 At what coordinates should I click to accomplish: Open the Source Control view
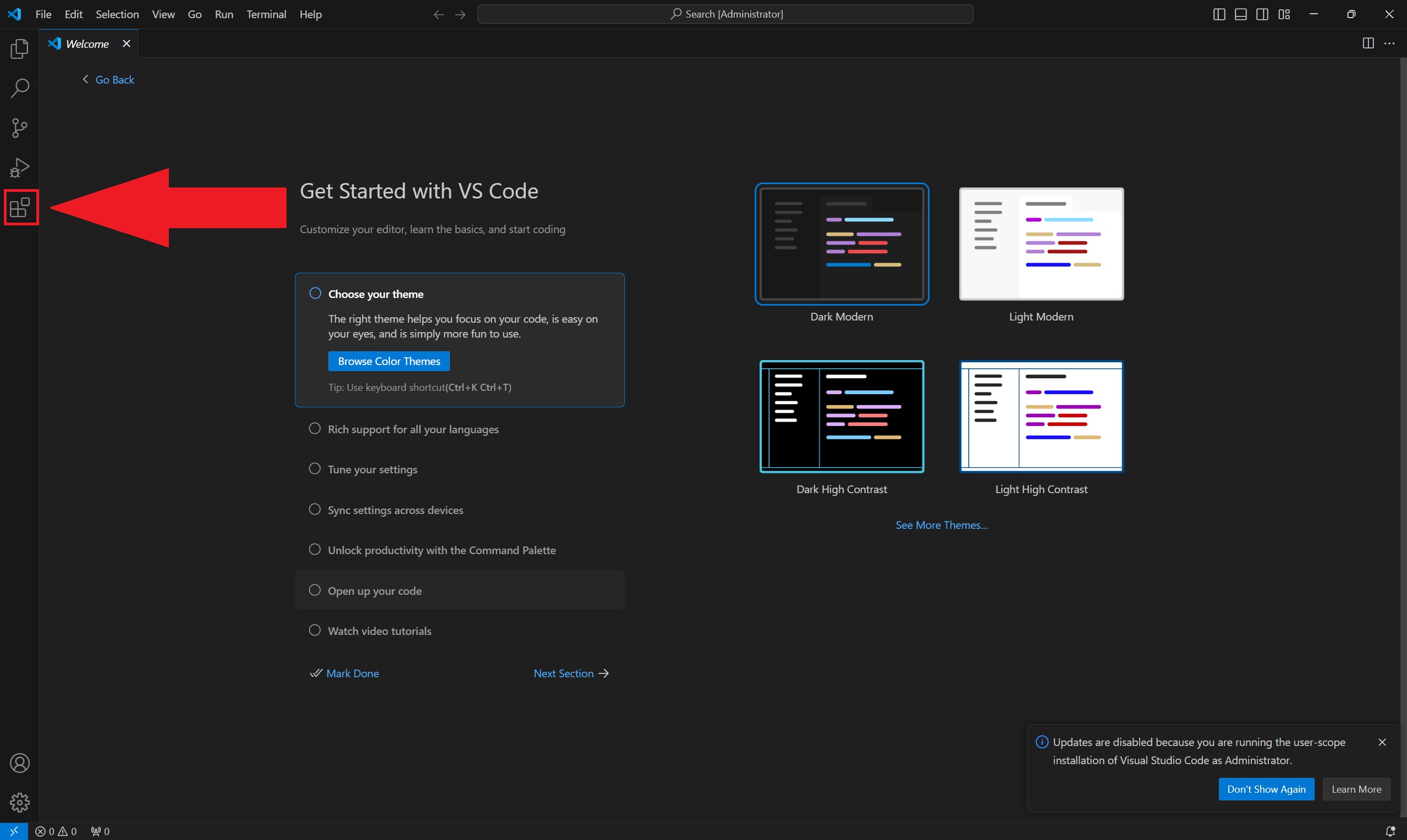[19, 128]
